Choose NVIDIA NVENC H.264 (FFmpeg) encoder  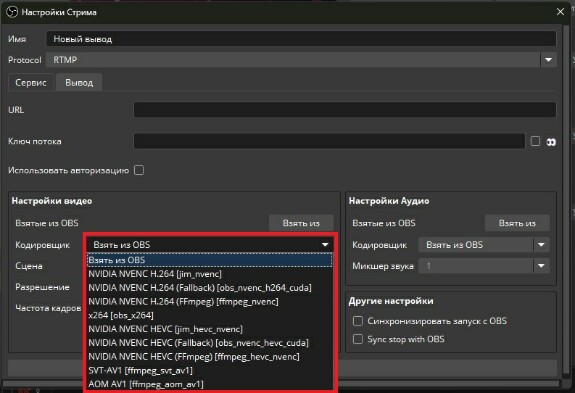(x=210, y=301)
